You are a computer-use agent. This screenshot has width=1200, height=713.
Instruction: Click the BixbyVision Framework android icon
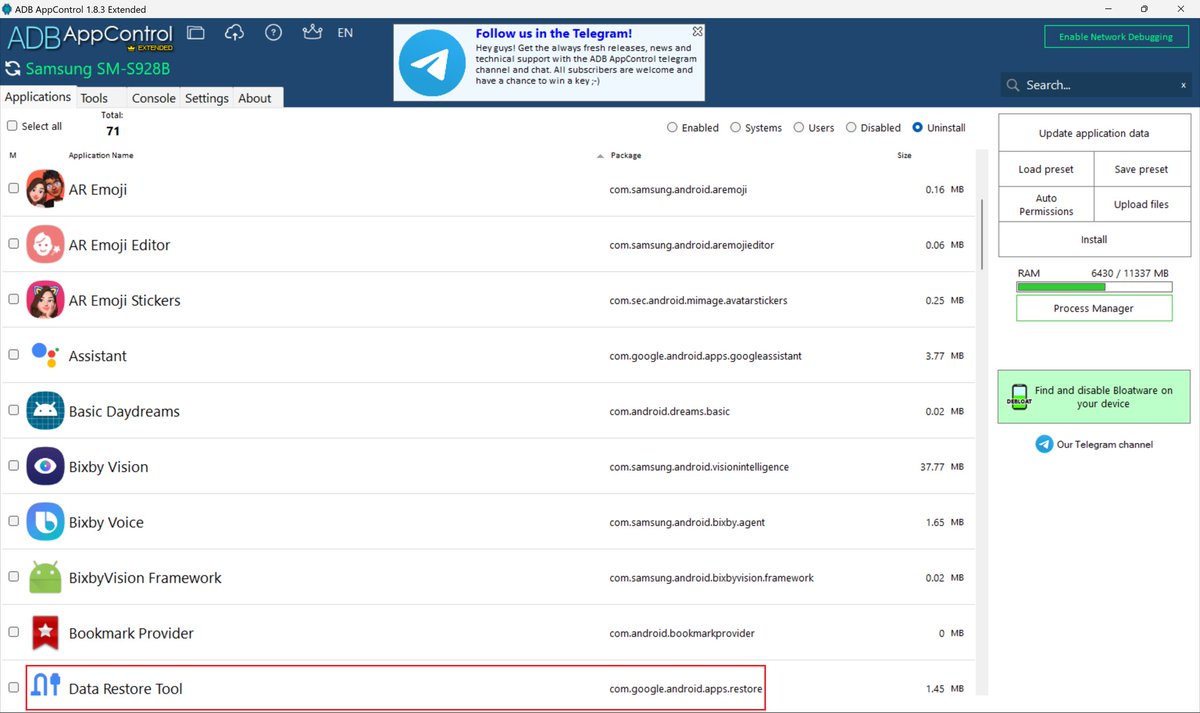(x=45, y=577)
